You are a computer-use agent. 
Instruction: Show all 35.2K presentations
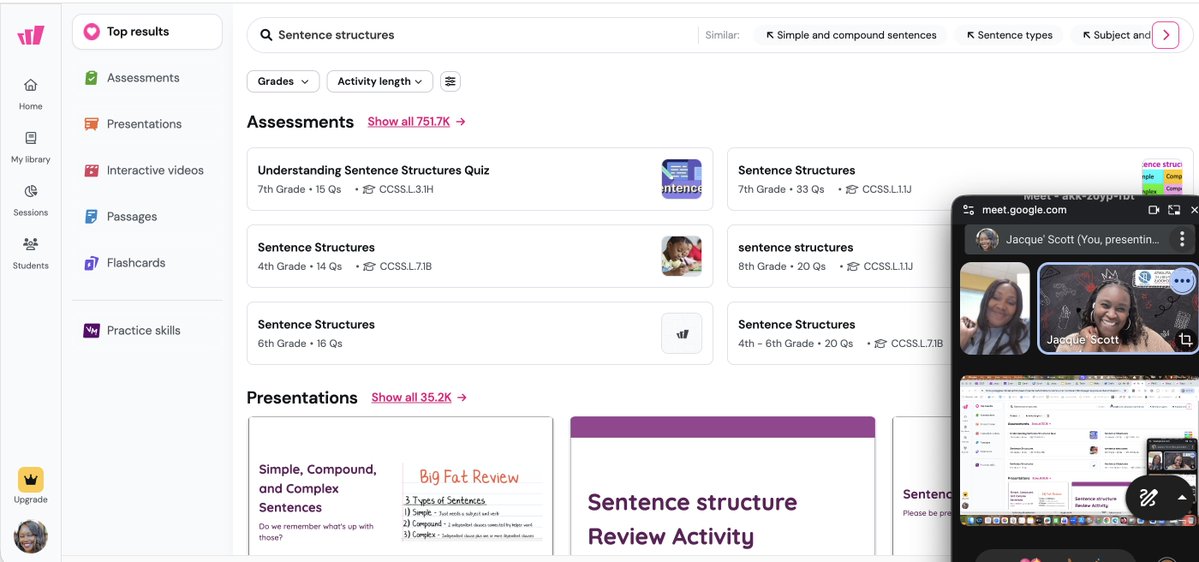(x=419, y=398)
